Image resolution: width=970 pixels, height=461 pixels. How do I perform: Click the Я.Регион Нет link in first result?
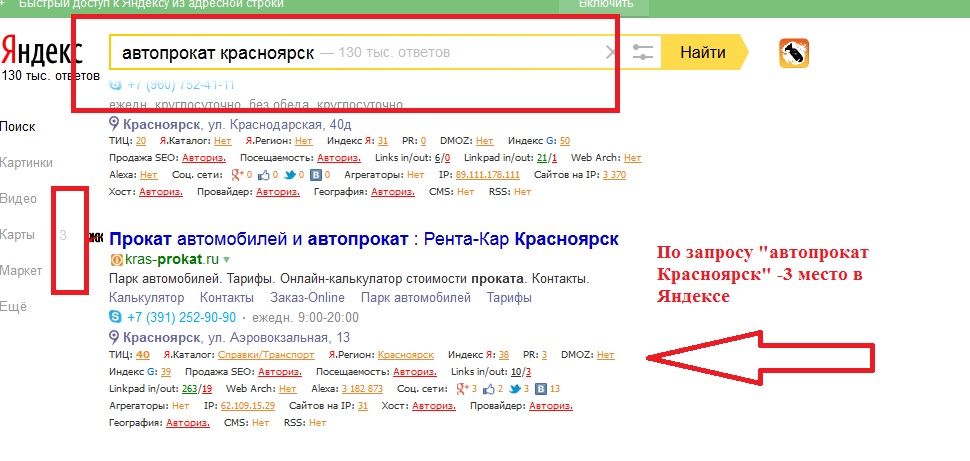tap(304, 141)
